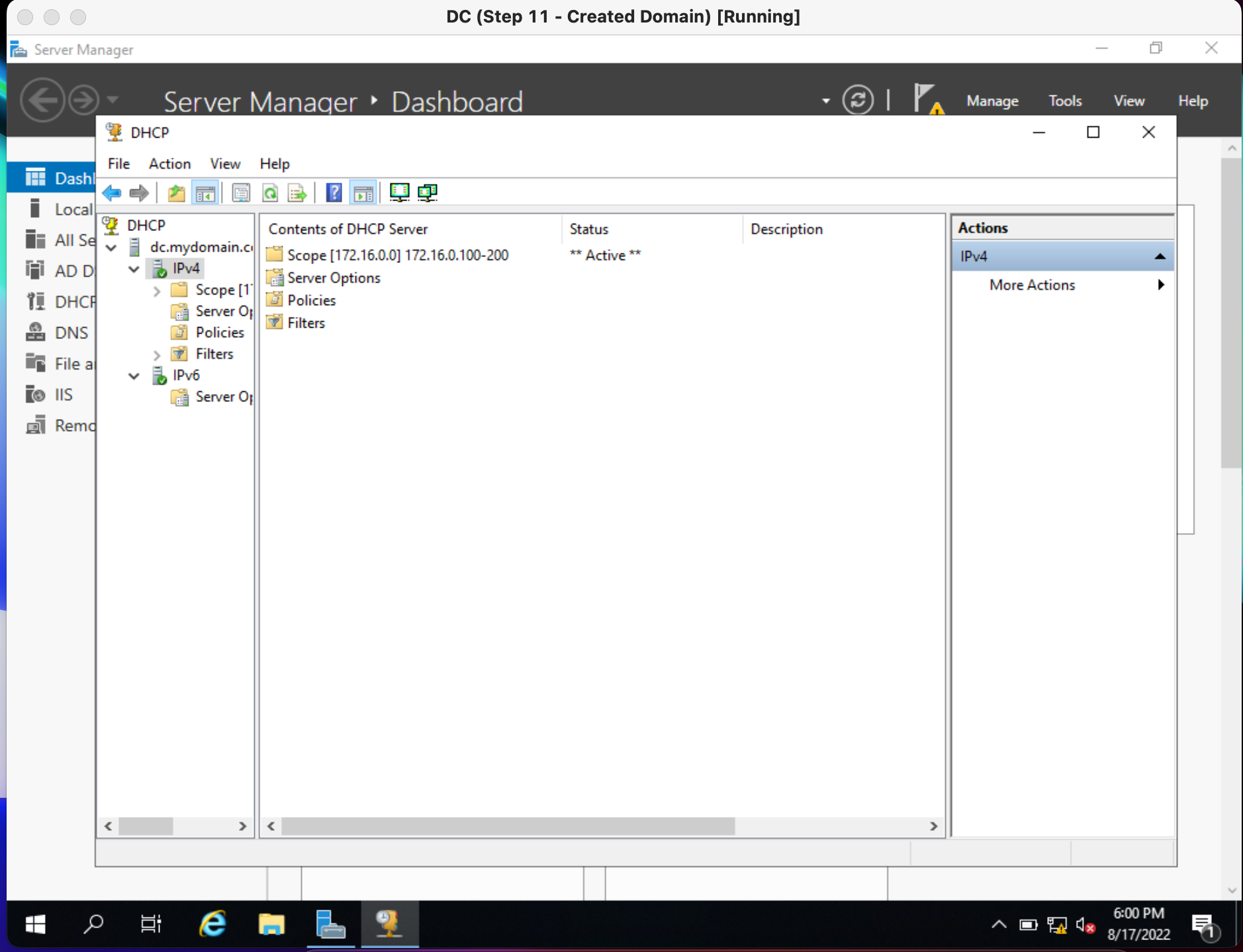Click the green Refresh toolbar icon

click(270, 193)
